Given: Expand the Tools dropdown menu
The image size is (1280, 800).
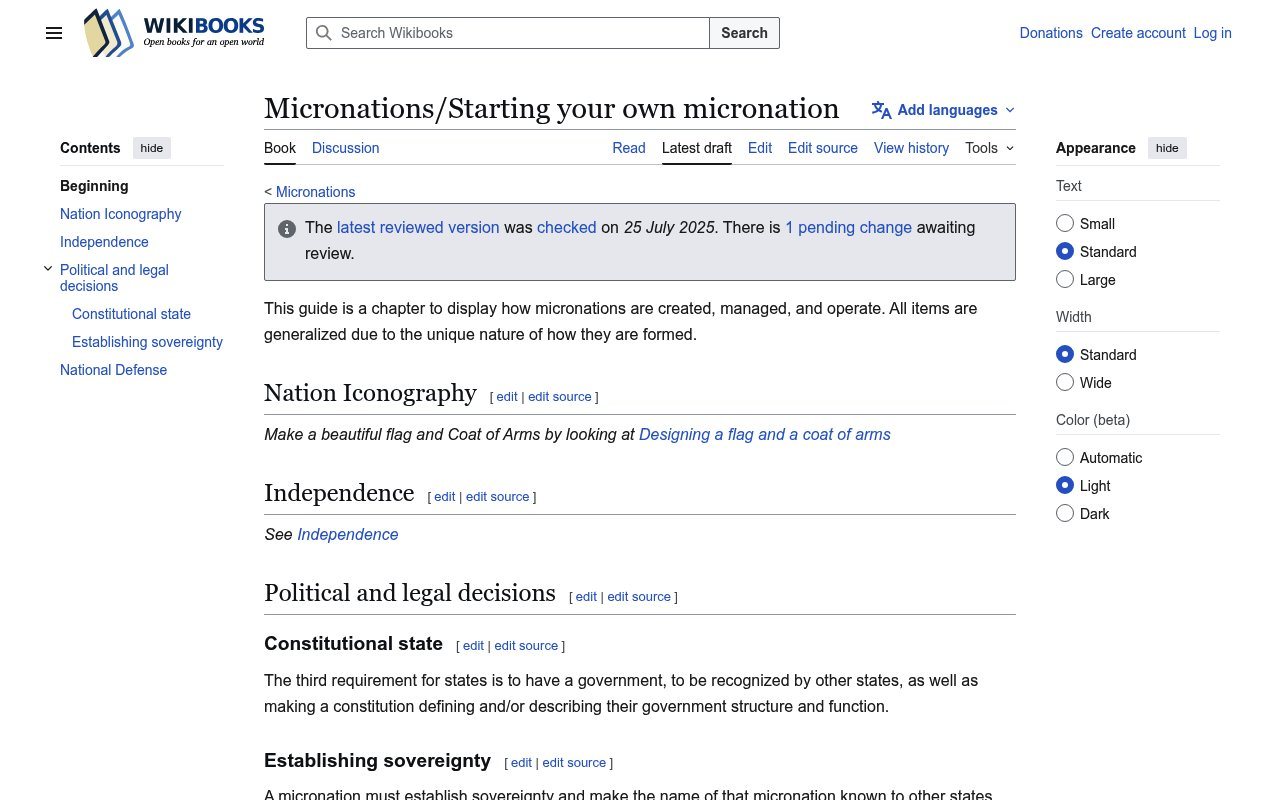Looking at the screenshot, I should point(990,148).
